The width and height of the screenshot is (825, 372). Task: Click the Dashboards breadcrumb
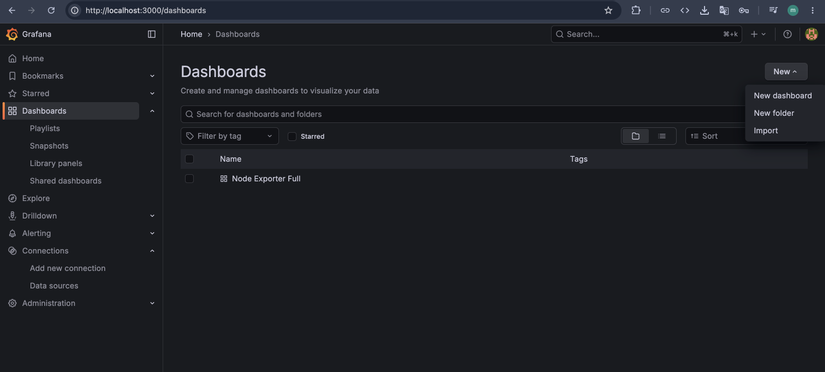[x=237, y=34]
